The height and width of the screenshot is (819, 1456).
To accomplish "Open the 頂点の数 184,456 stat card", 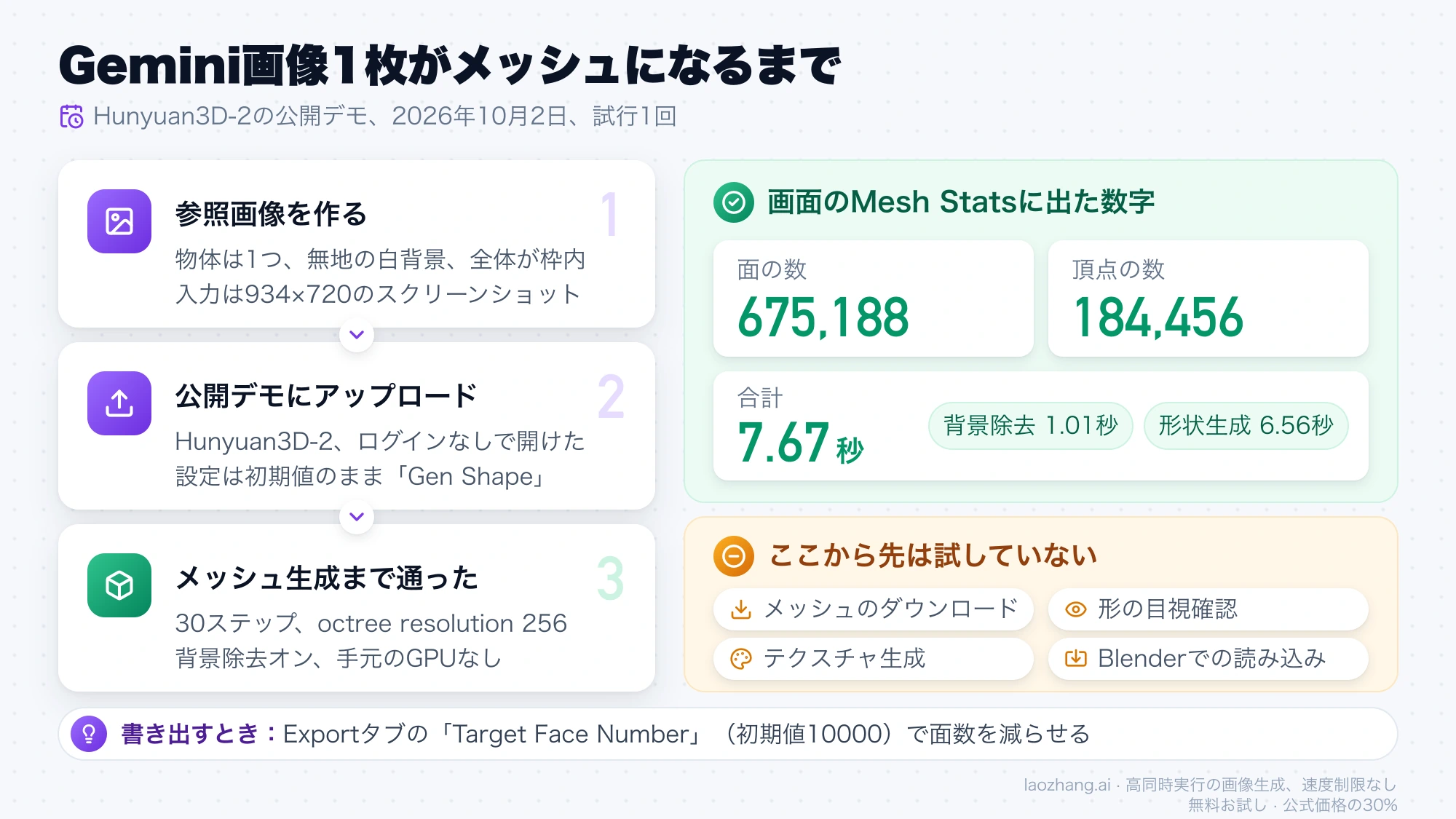I will pos(1208,298).
